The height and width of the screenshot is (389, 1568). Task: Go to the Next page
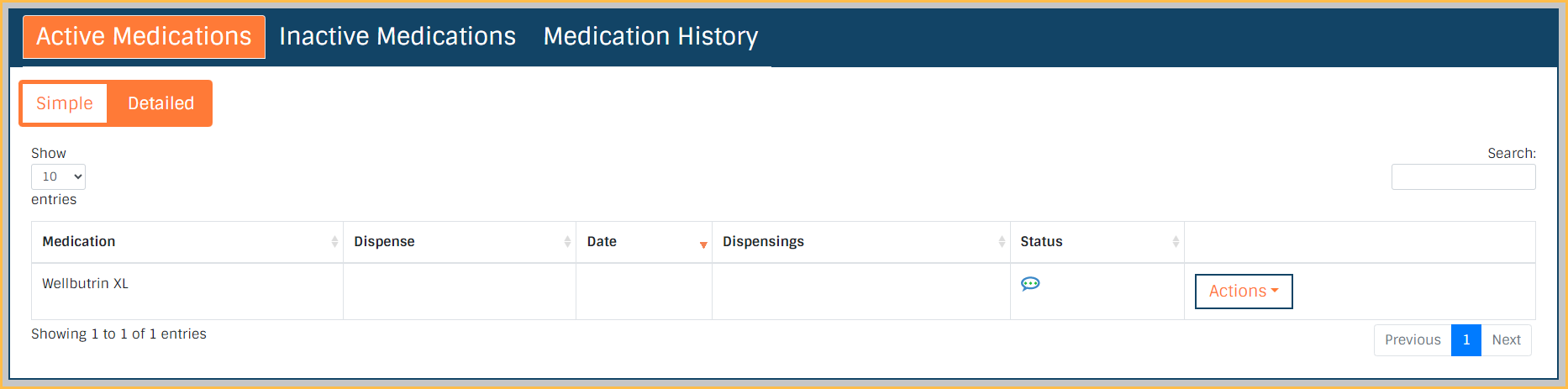click(1506, 340)
